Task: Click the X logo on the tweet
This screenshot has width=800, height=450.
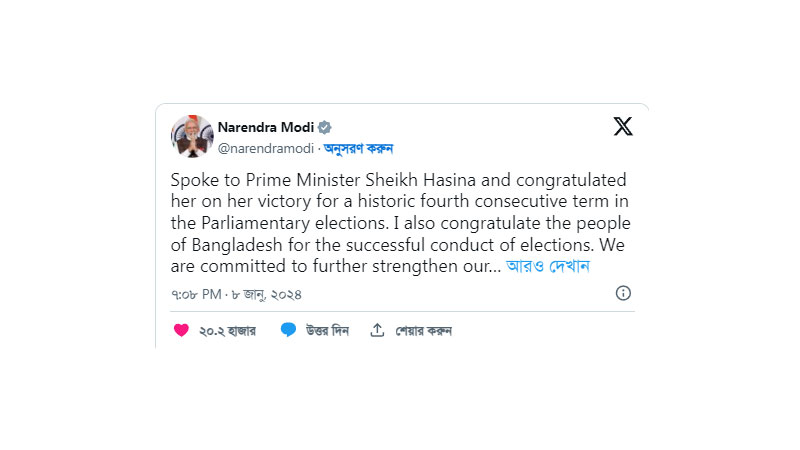Action: 622,127
